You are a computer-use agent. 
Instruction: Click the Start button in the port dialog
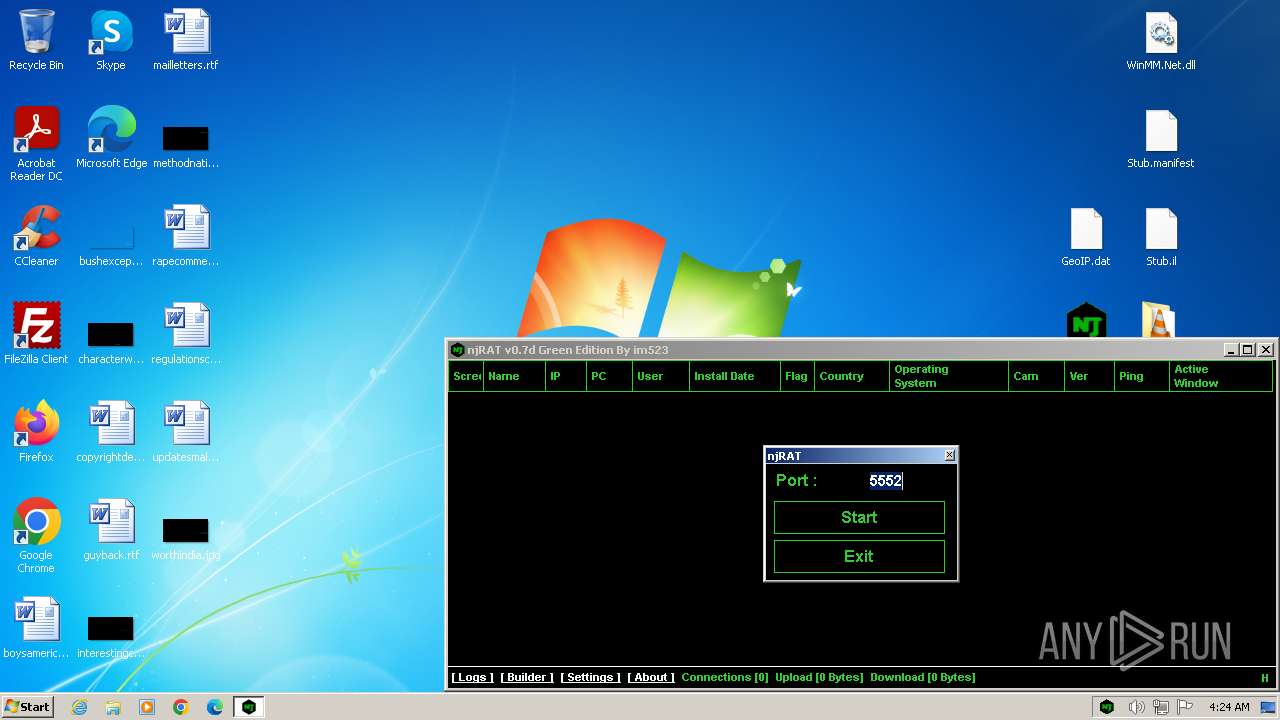click(859, 517)
